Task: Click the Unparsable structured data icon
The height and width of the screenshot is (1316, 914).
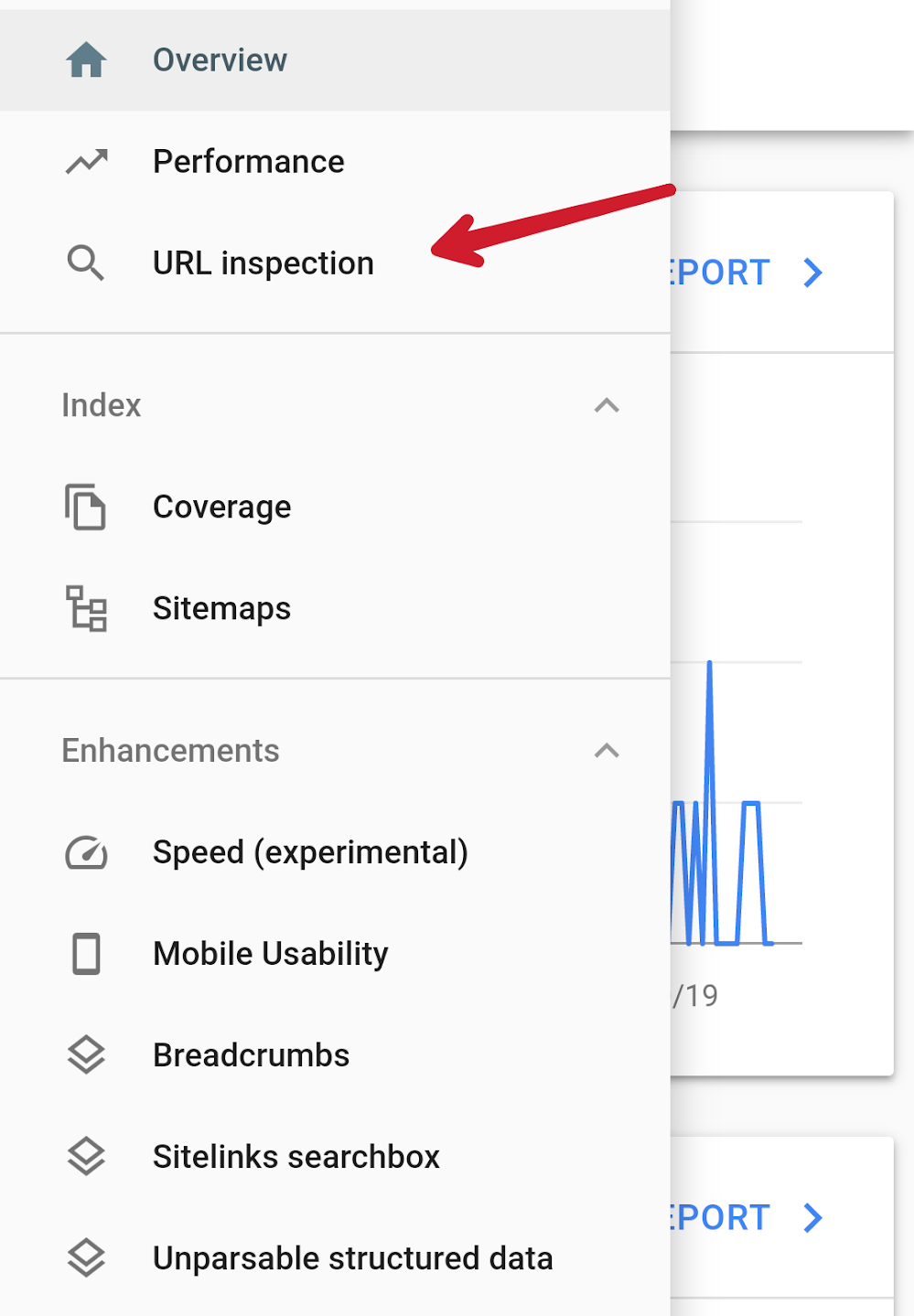Action: tap(86, 1258)
